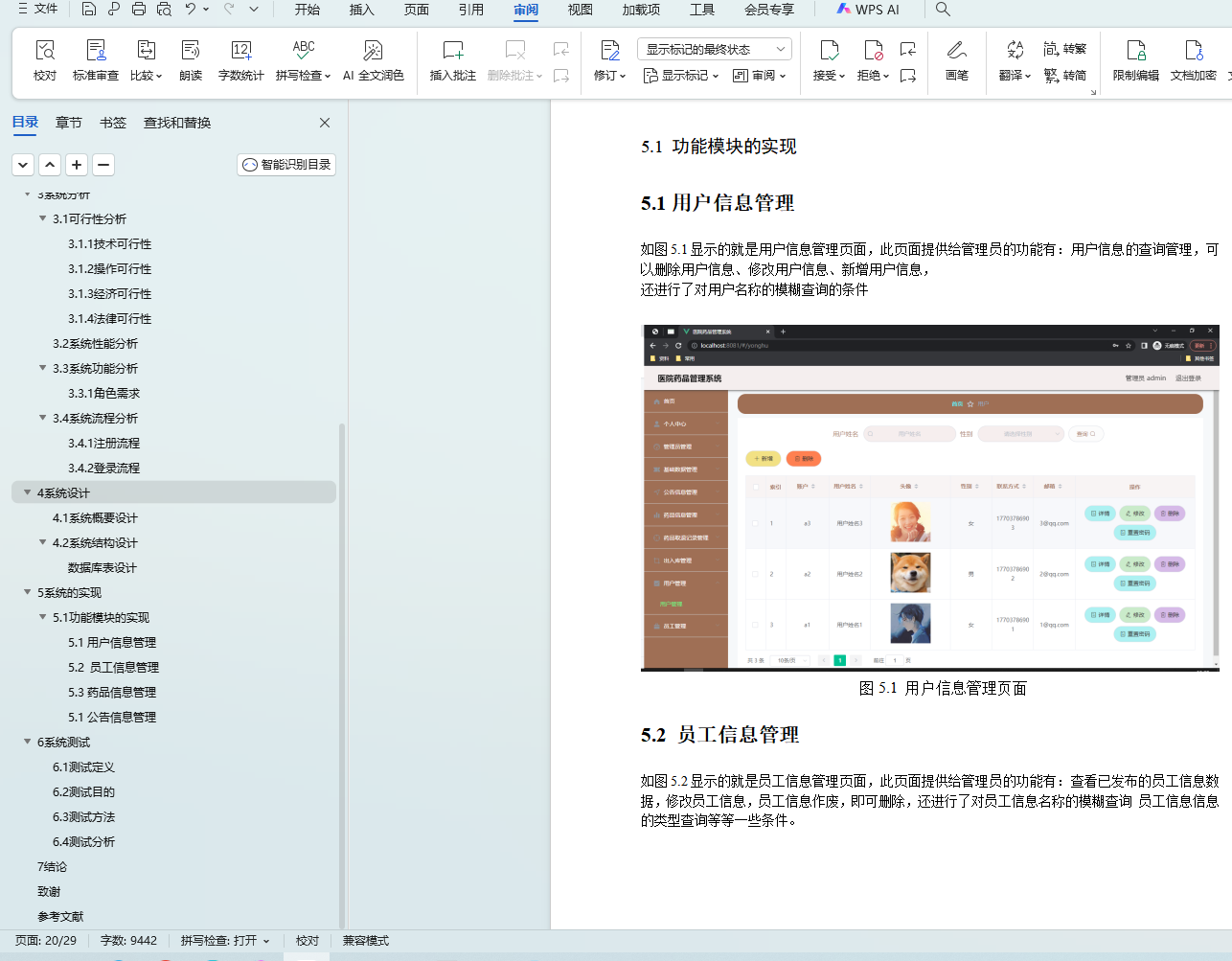This screenshot has width=1232, height=961.
Task: Click the 接受 accept change icon
Action: pos(830,50)
